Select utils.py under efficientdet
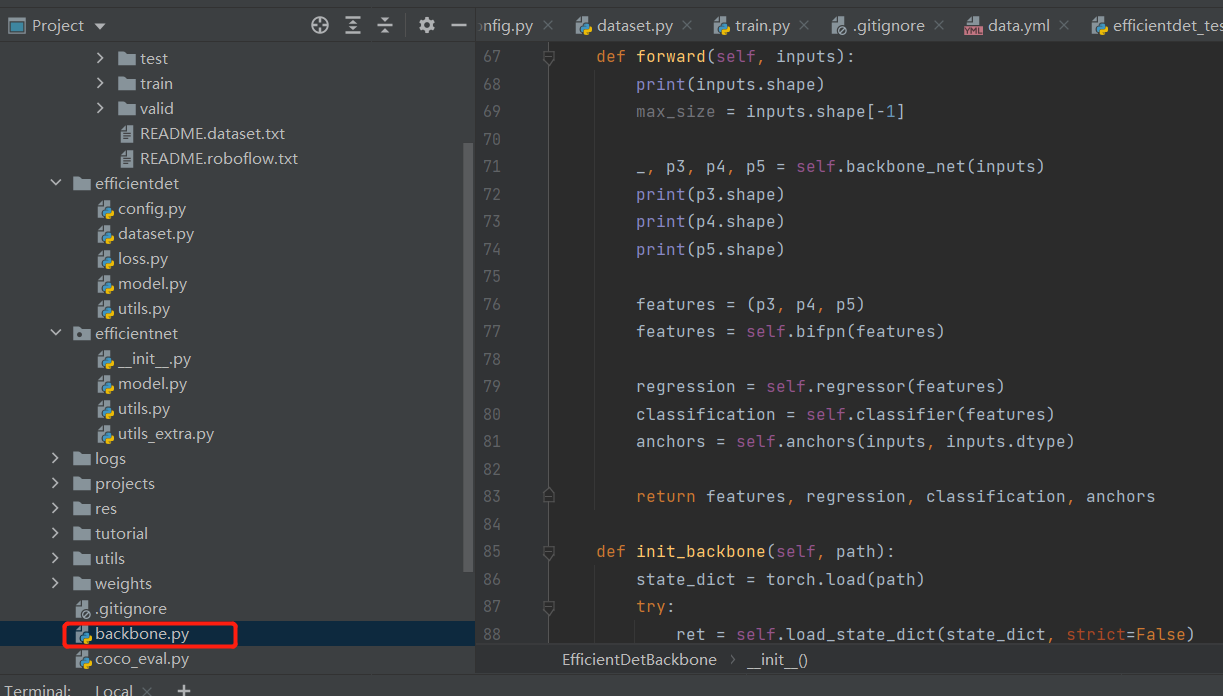The image size is (1223, 696). pyautogui.click(x=144, y=309)
